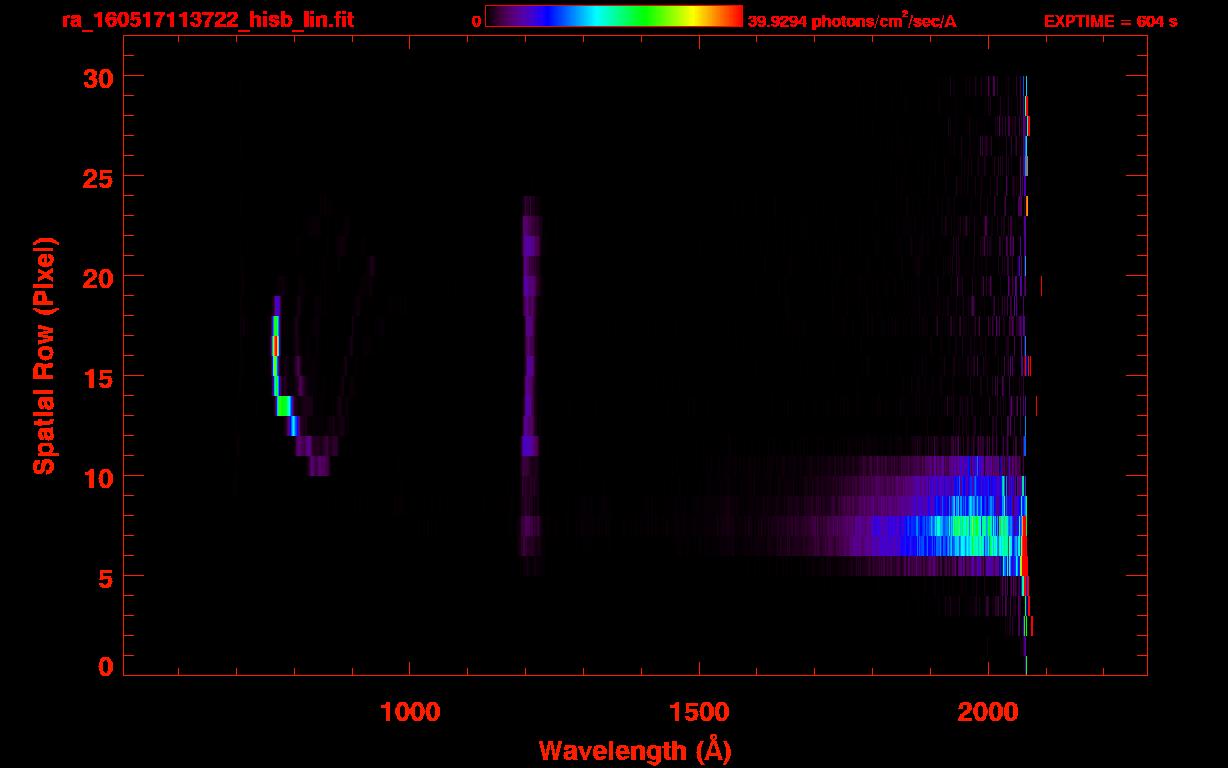Click the EXPTIME = 604 s label
Screen dimensions: 1228x768
click(x=1110, y=21)
